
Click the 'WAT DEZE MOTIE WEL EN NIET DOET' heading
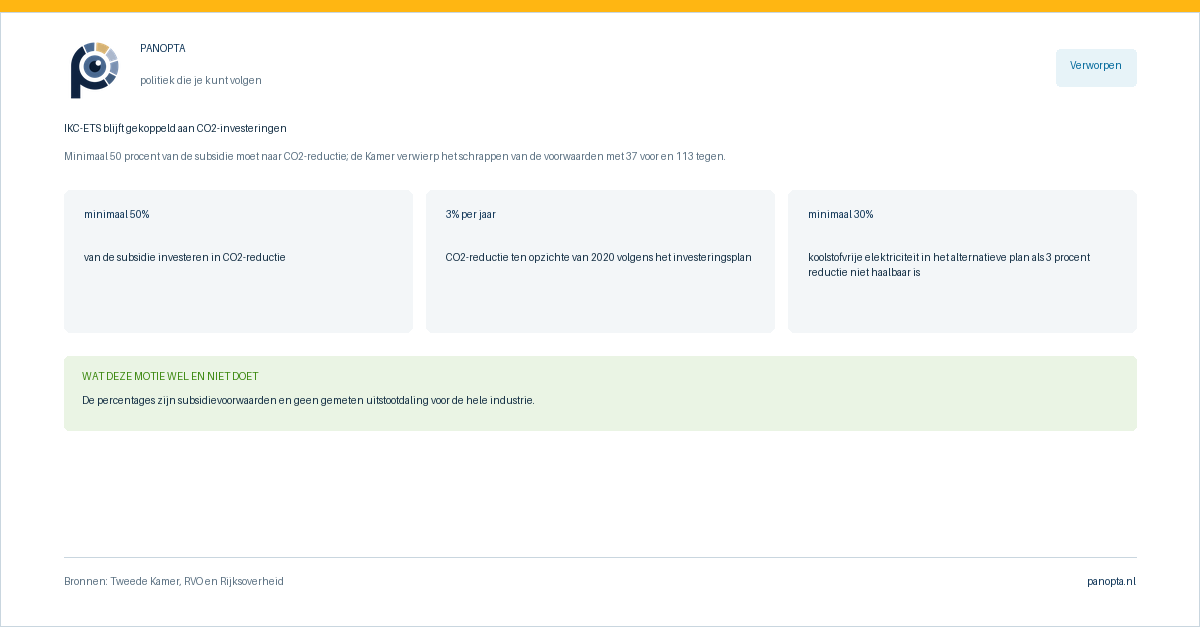[x=170, y=376]
